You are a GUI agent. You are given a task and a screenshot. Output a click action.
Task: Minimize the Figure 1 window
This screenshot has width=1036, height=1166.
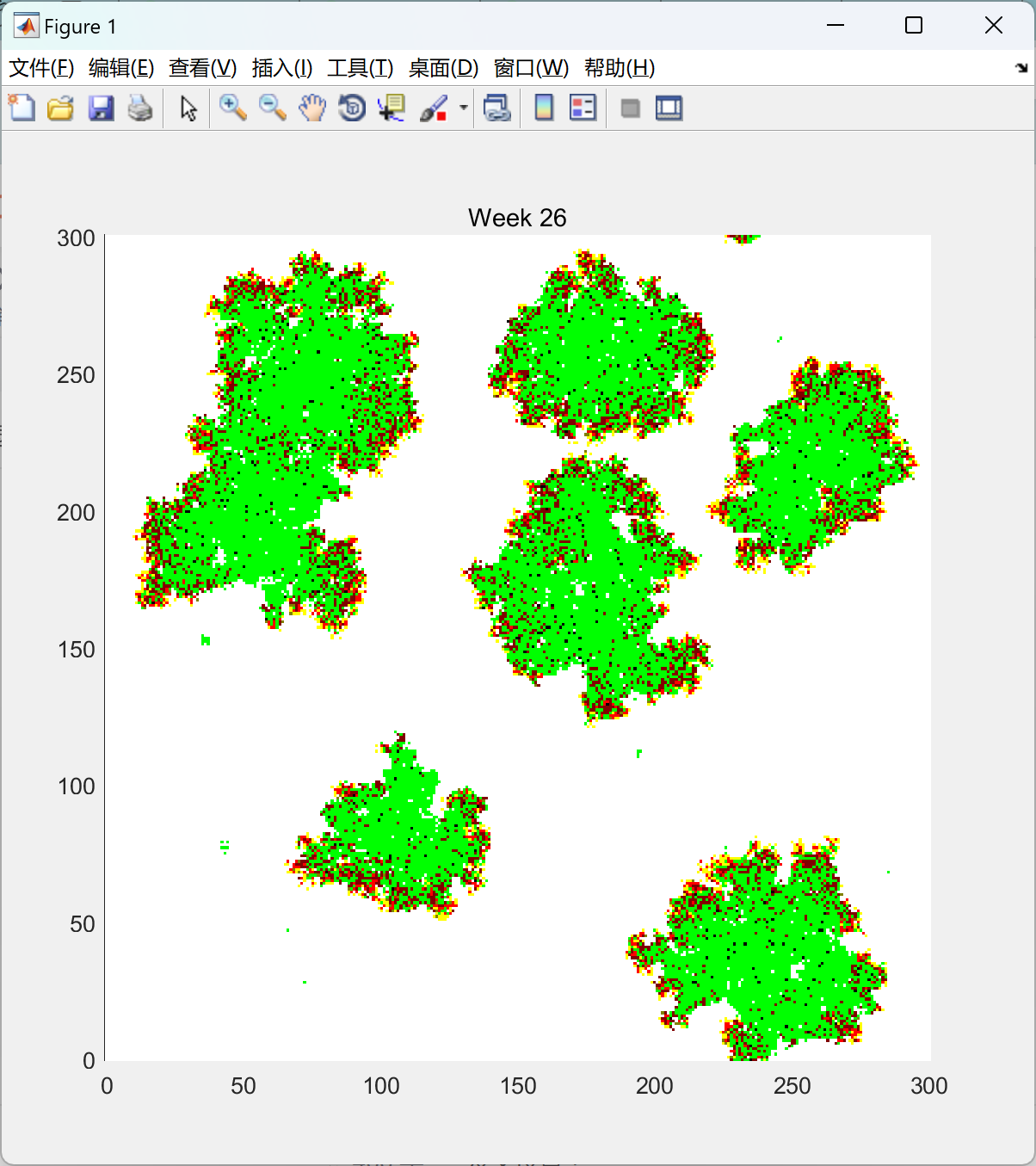[x=835, y=26]
